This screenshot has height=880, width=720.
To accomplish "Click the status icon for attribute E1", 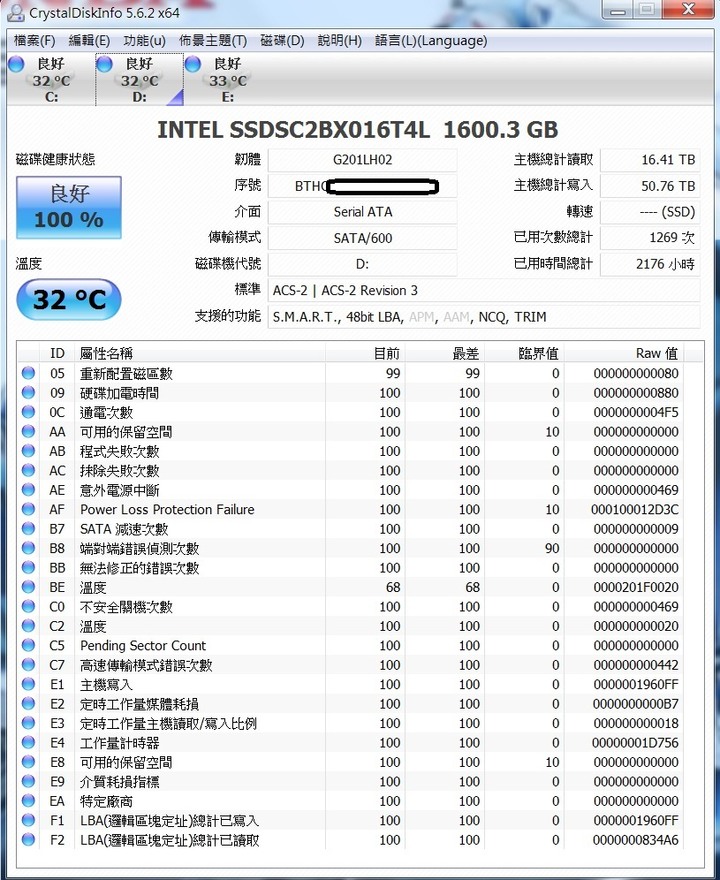I will (28, 684).
